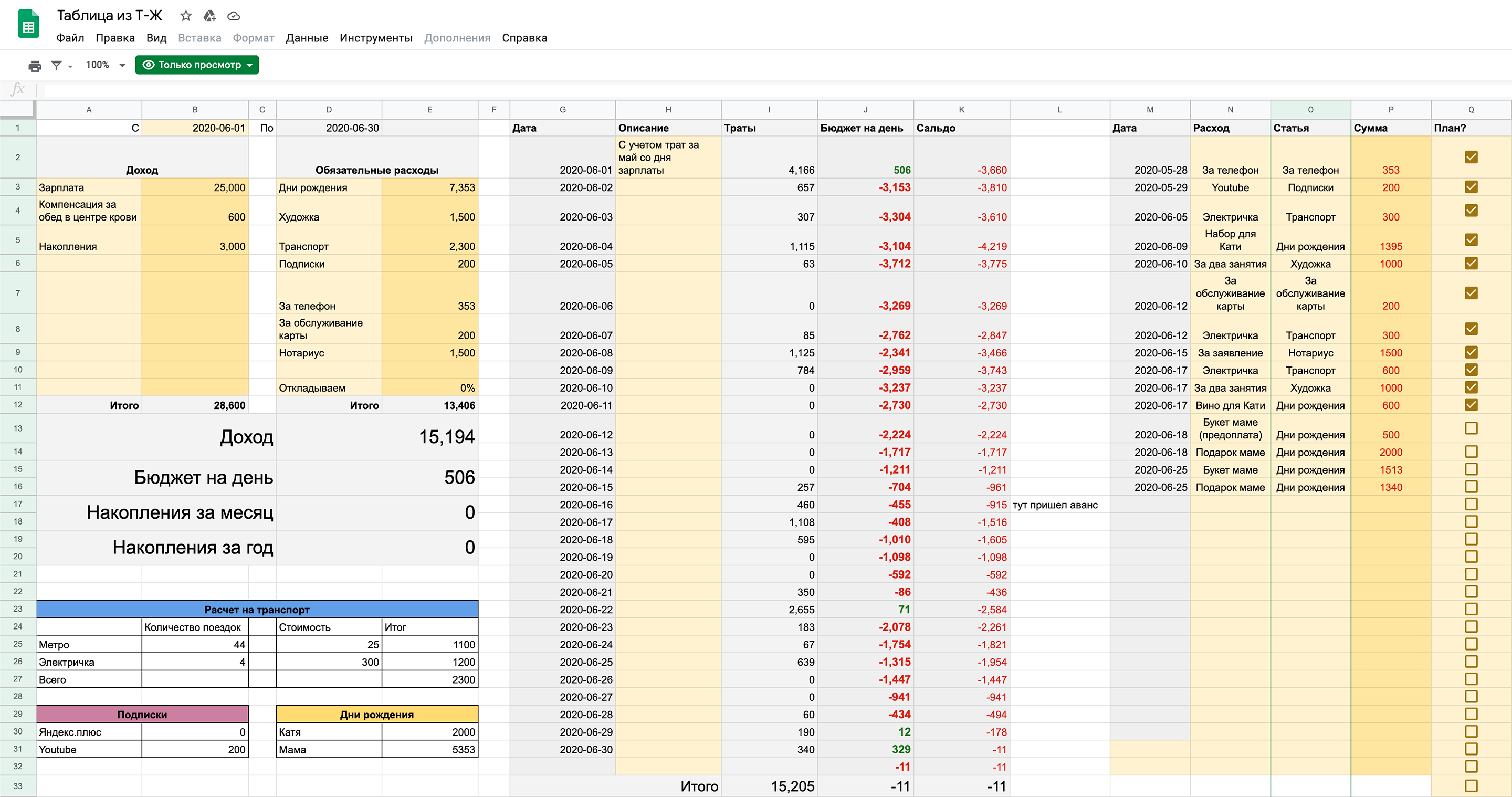Uncheck the plan checkbox for Youtube 200

[1471, 186]
